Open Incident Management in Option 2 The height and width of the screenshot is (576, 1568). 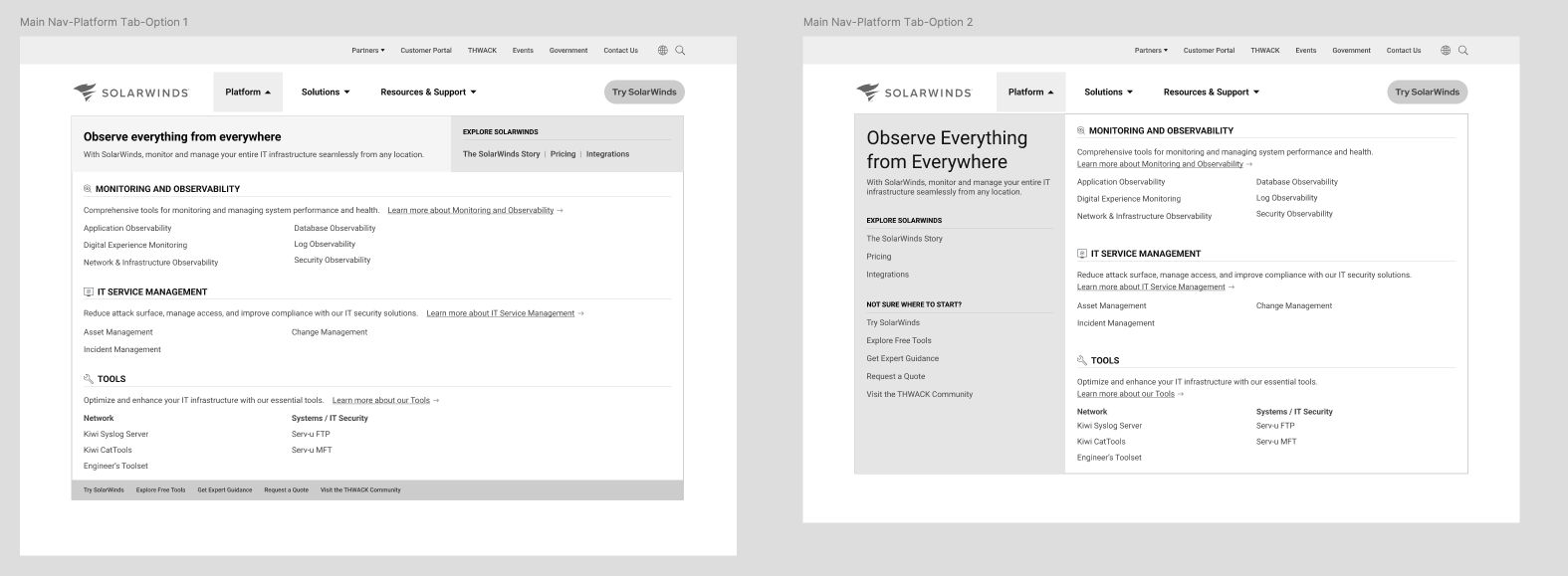[1116, 323]
